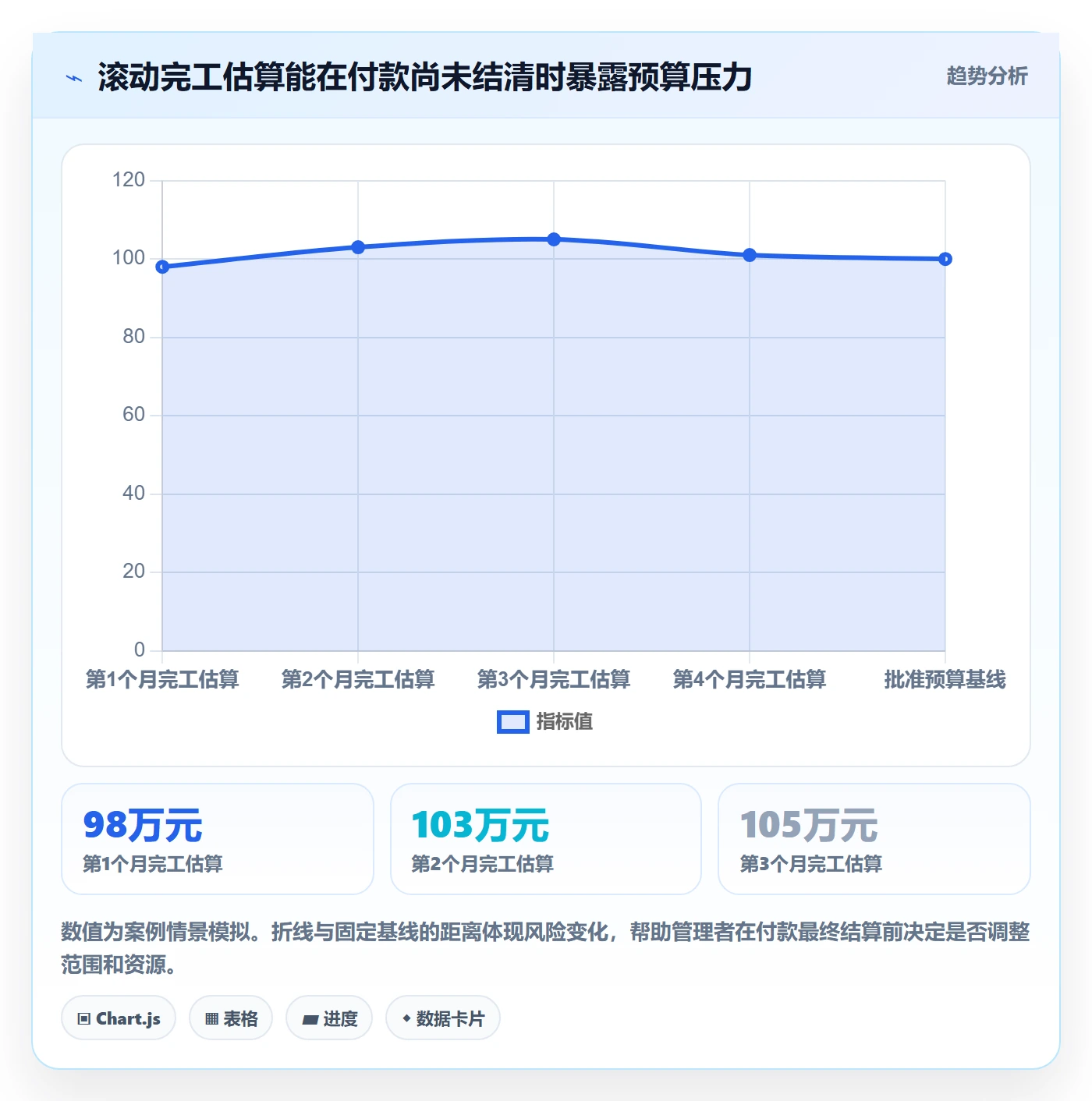Click the data point for 第1个月完工估算
Viewport: 1092px width, 1101px height.
(162, 267)
